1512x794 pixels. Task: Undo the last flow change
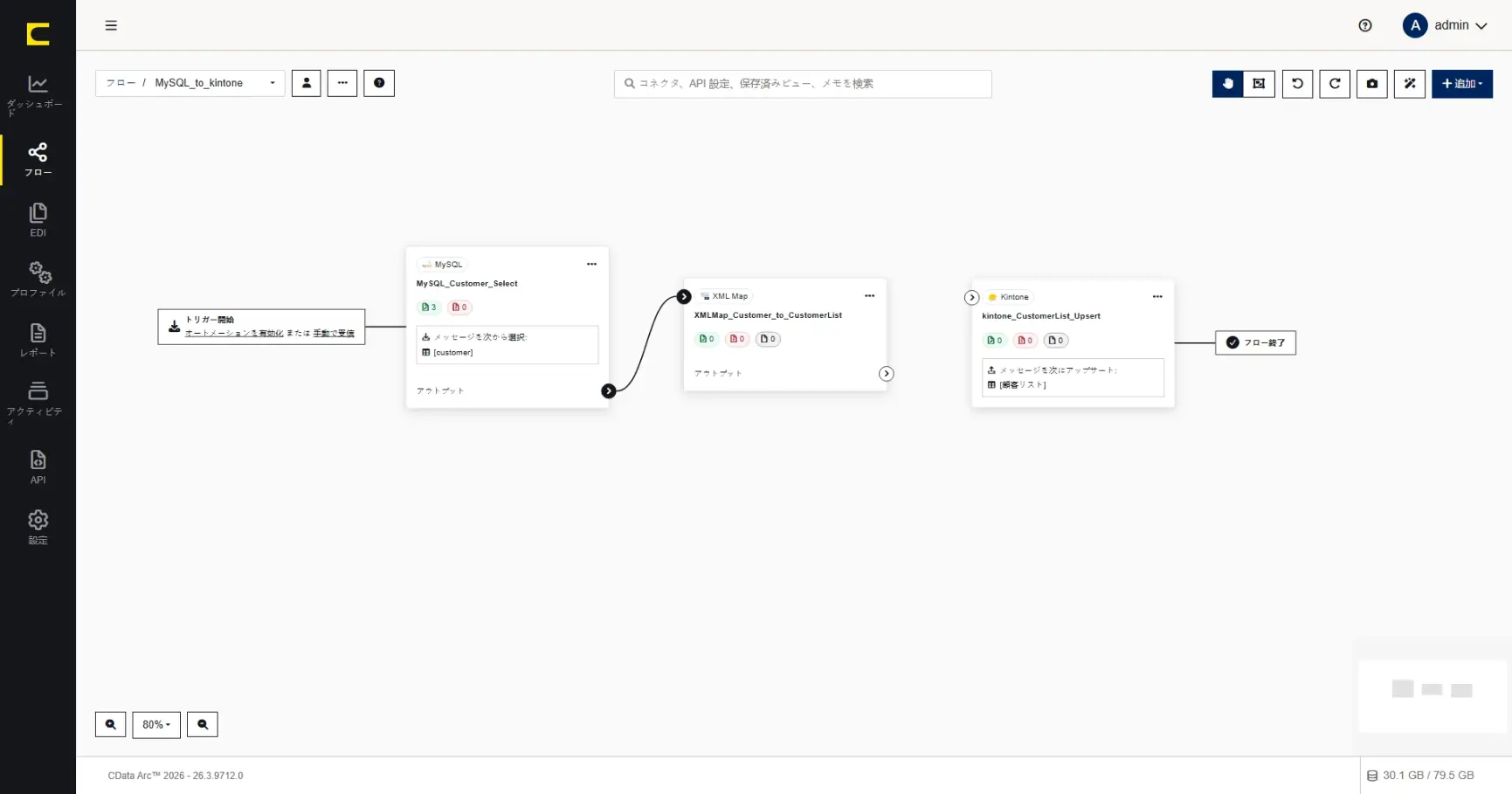click(1297, 84)
